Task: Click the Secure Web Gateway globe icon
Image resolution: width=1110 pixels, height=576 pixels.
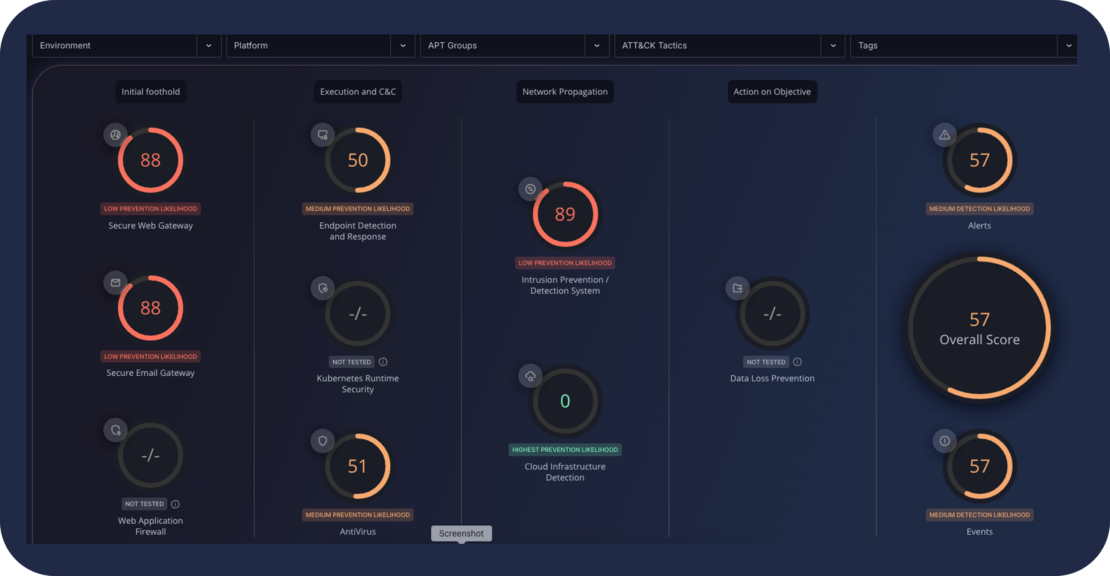Action: point(115,134)
